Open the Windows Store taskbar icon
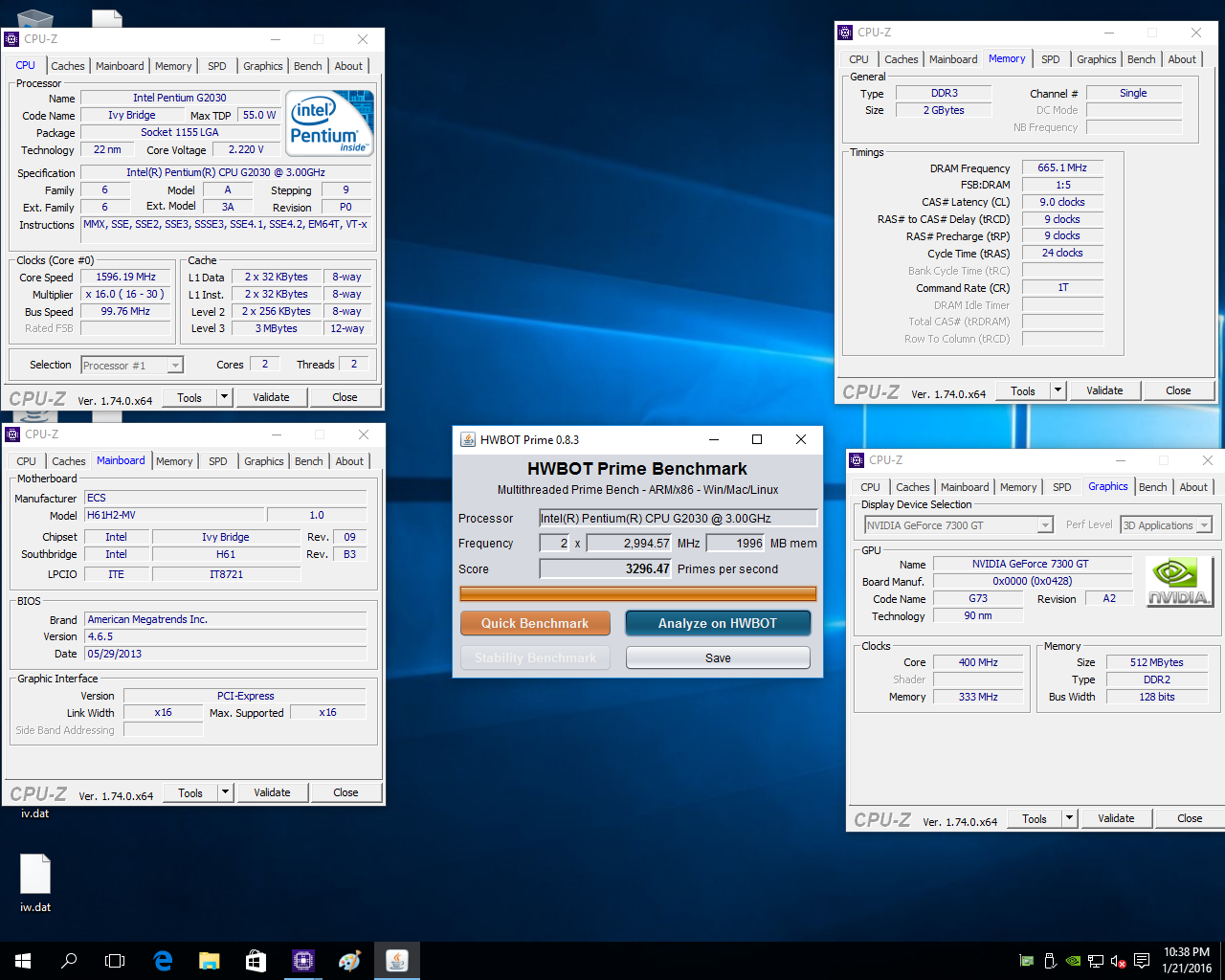The width and height of the screenshot is (1225, 980). [x=256, y=961]
